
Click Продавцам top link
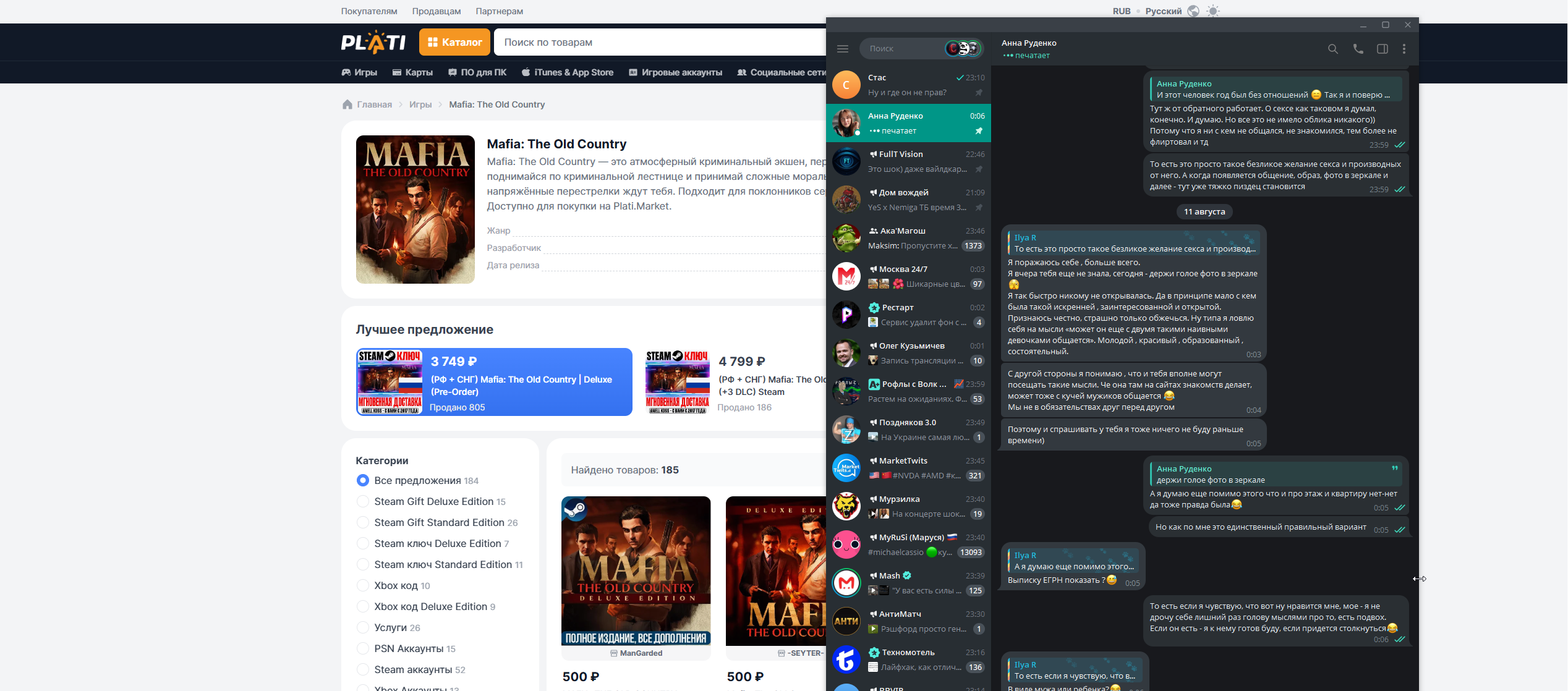click(437, 11)
